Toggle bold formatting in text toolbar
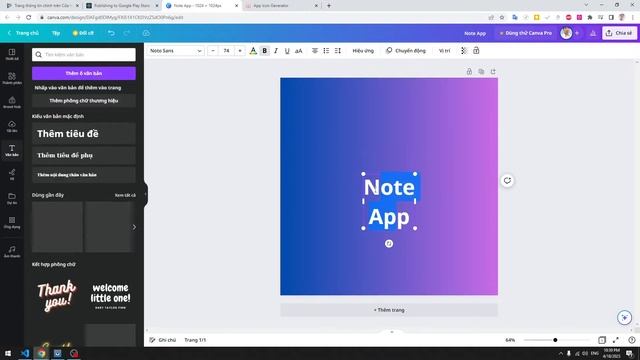Image resolution: width=640 pixels, height=360 pixels. [x=264, y=51]
